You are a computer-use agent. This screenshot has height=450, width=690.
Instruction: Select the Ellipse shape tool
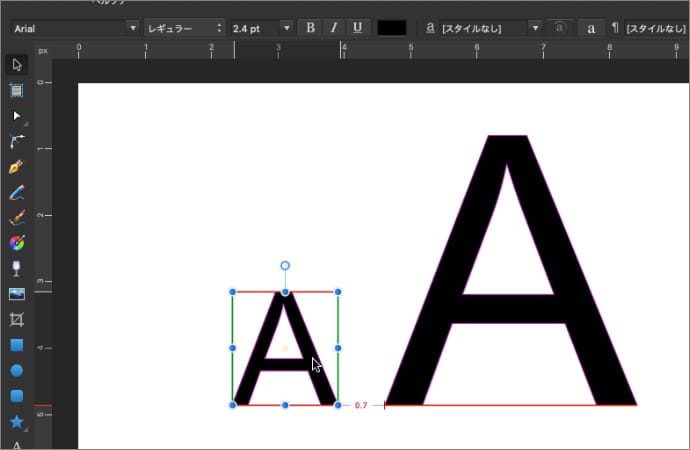tap(16, 371)
